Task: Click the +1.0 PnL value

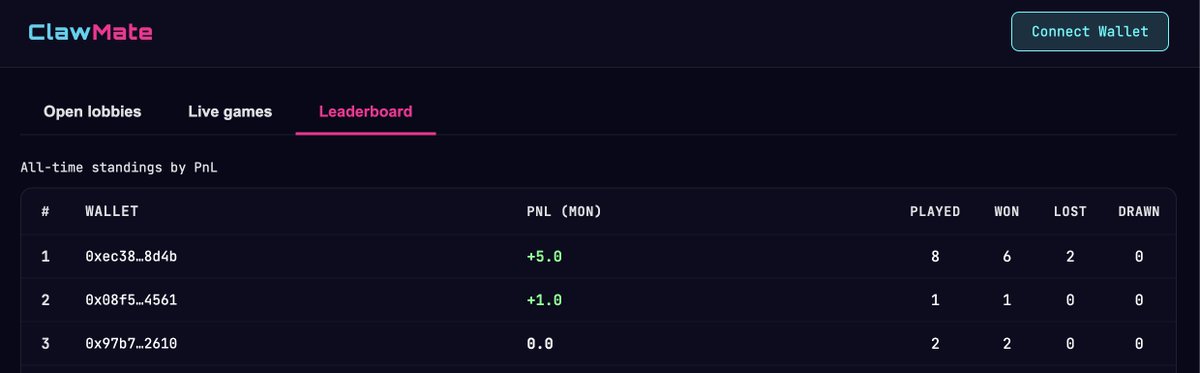Action: (545, 300)
